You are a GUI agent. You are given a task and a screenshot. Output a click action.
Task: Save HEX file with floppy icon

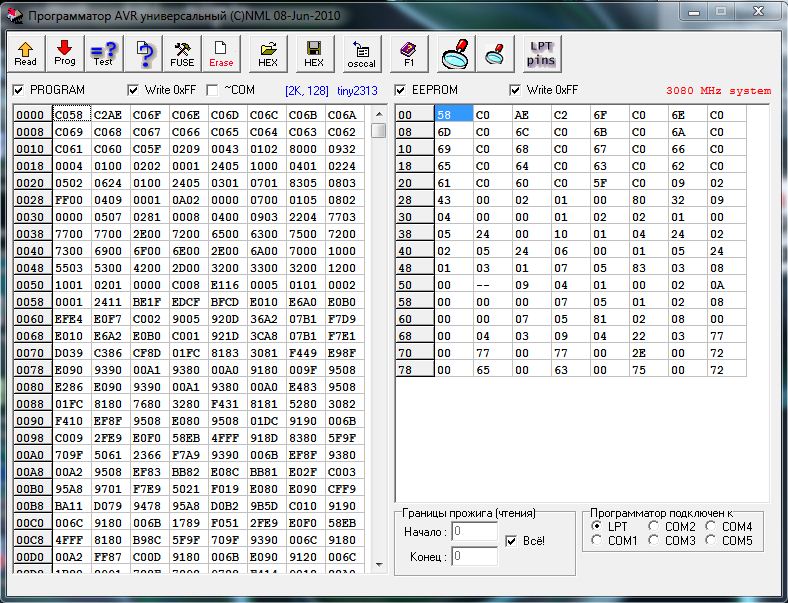(314, 53)
